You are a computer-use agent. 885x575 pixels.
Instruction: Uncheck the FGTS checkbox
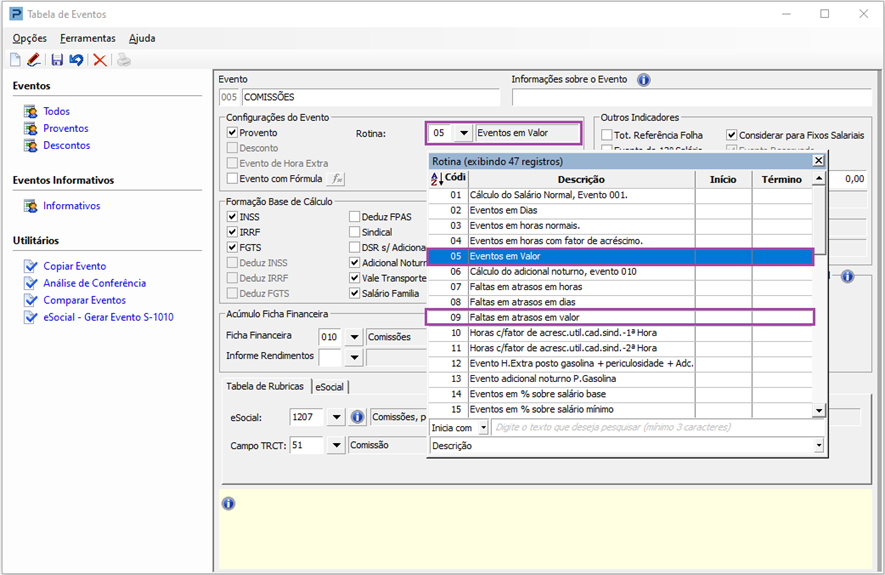pos(232,247)
